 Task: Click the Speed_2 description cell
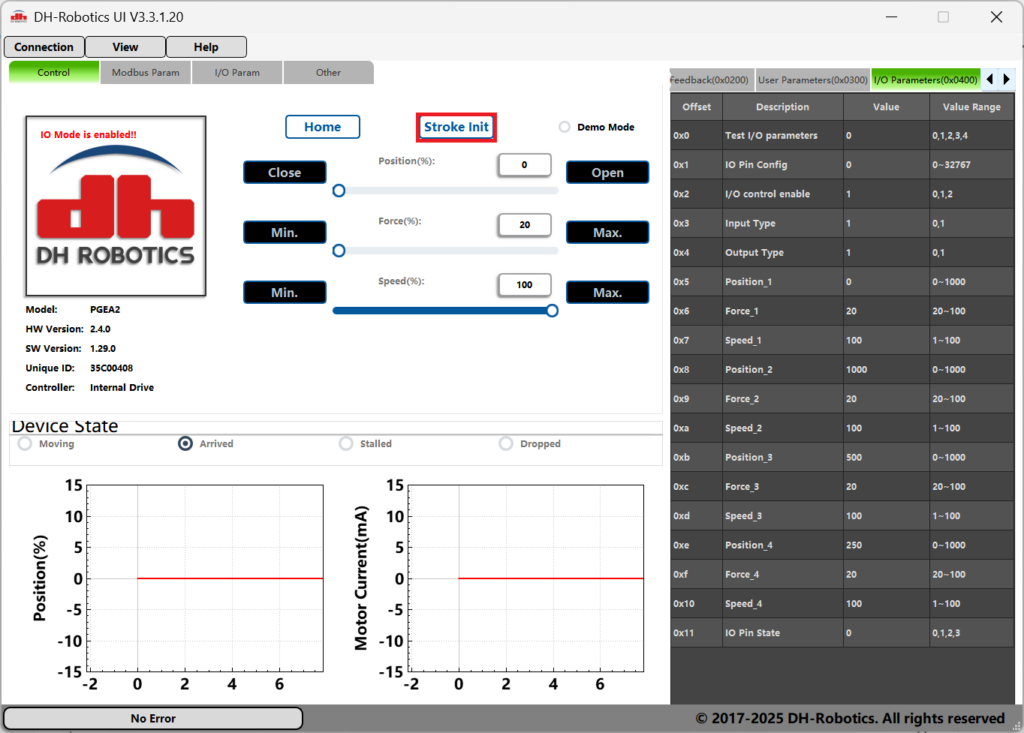[782, 428]
